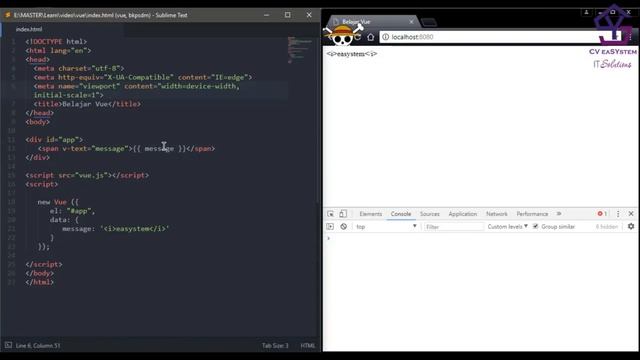640x360 pixels.
Task: Maximize the Sublime Text window
Action: (288, 15)
